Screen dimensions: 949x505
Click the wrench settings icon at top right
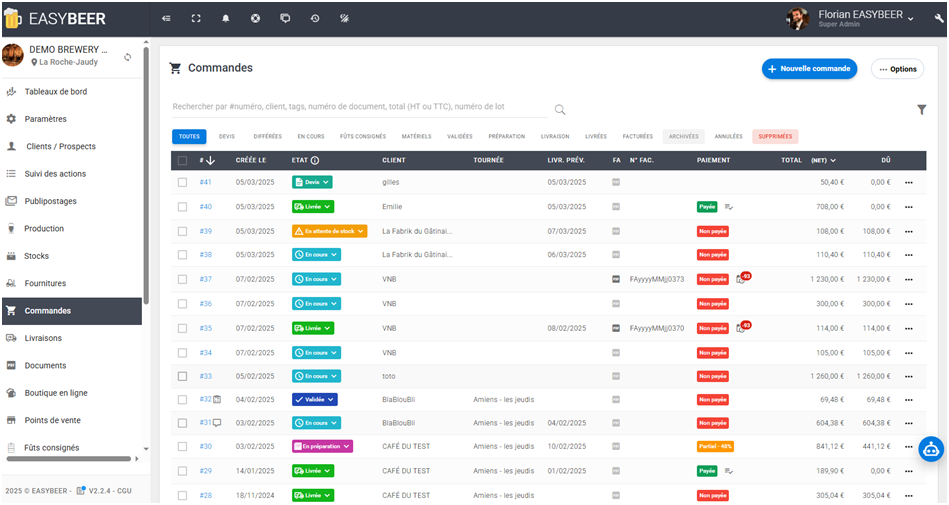point(939,19)
